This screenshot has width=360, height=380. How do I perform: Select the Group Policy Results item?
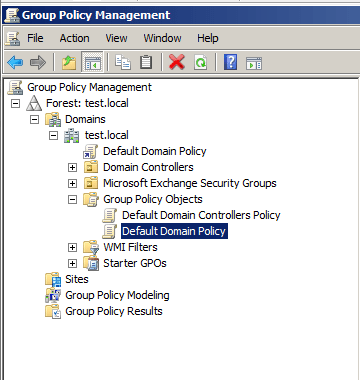114,311
